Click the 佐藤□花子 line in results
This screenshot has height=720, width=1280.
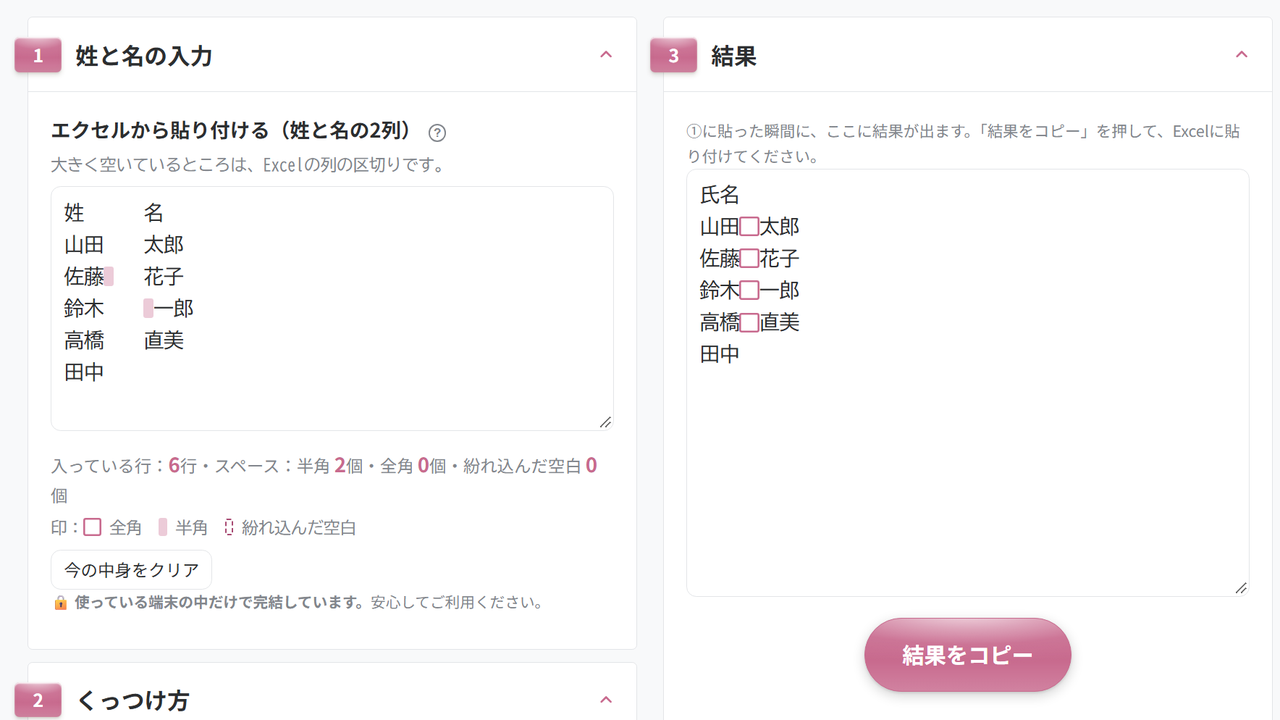point(750,259)
